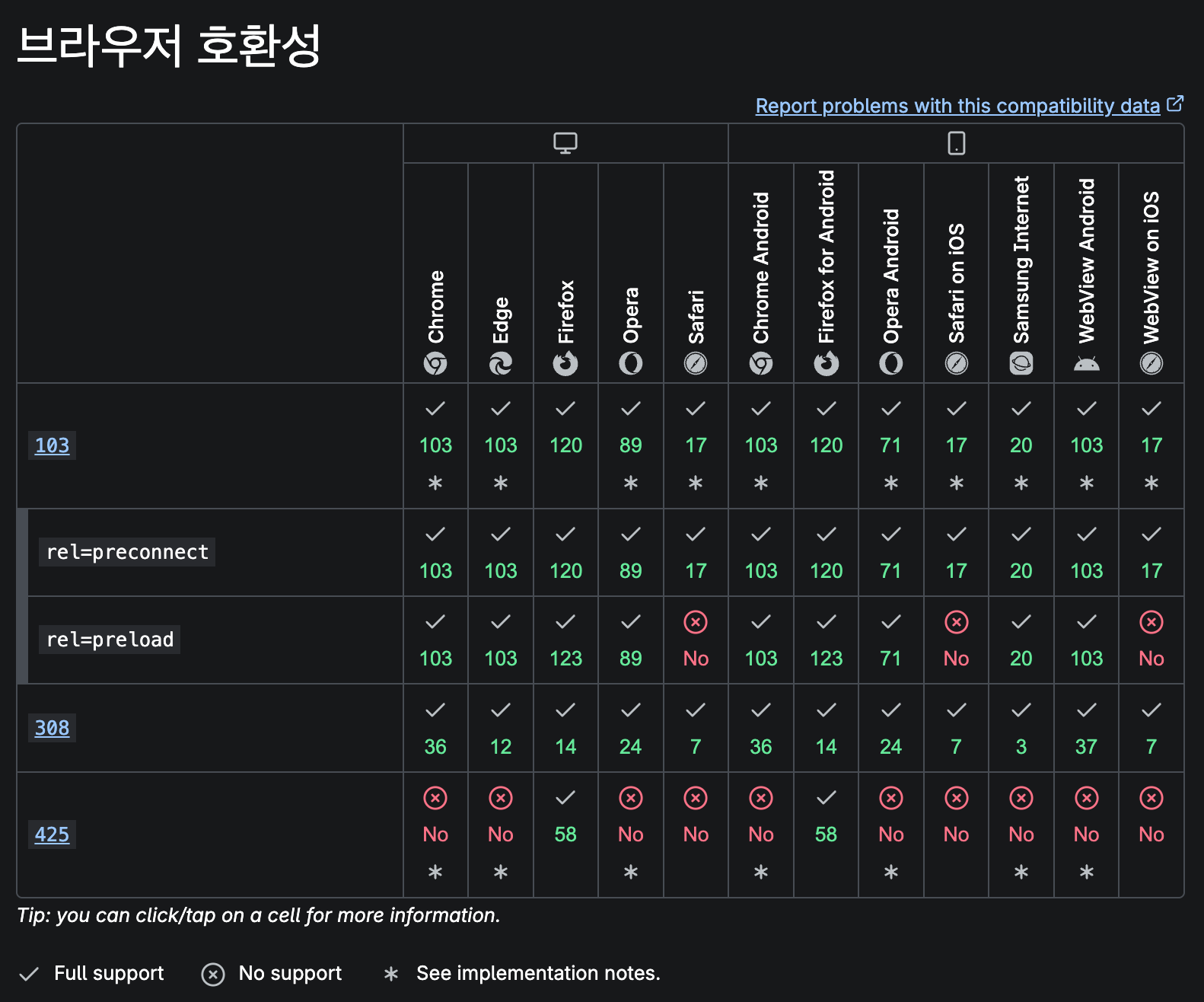Click the Chrome desktop browser logo
This screenshot has height=1002, width=1204.
435,364
